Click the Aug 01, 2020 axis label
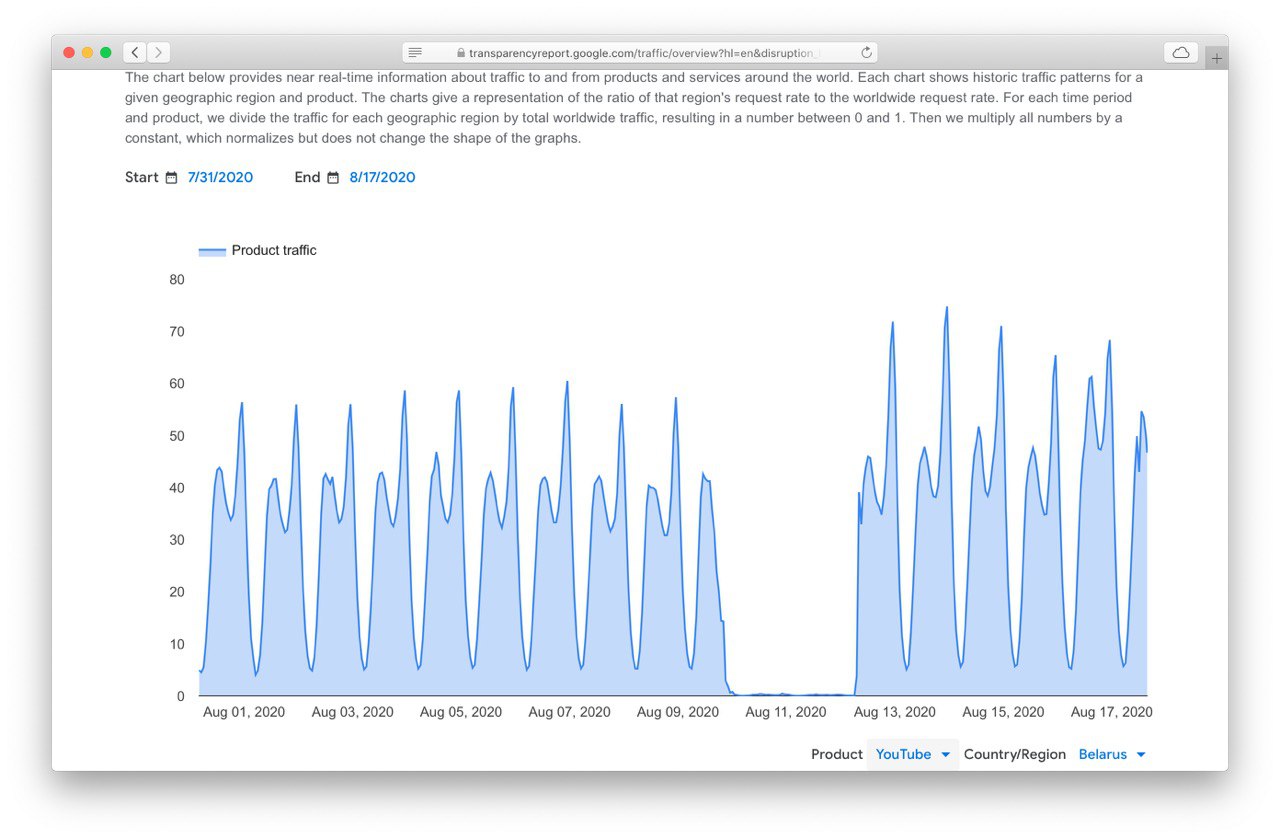 [x=244, y=712]
